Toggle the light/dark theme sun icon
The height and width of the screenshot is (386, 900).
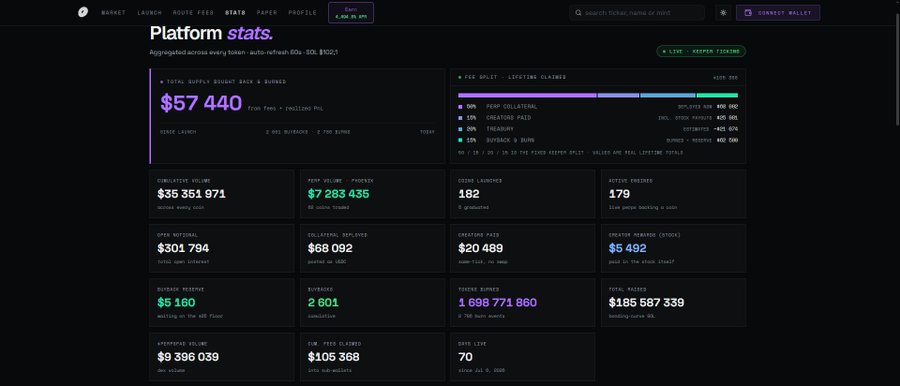[723, 13]
